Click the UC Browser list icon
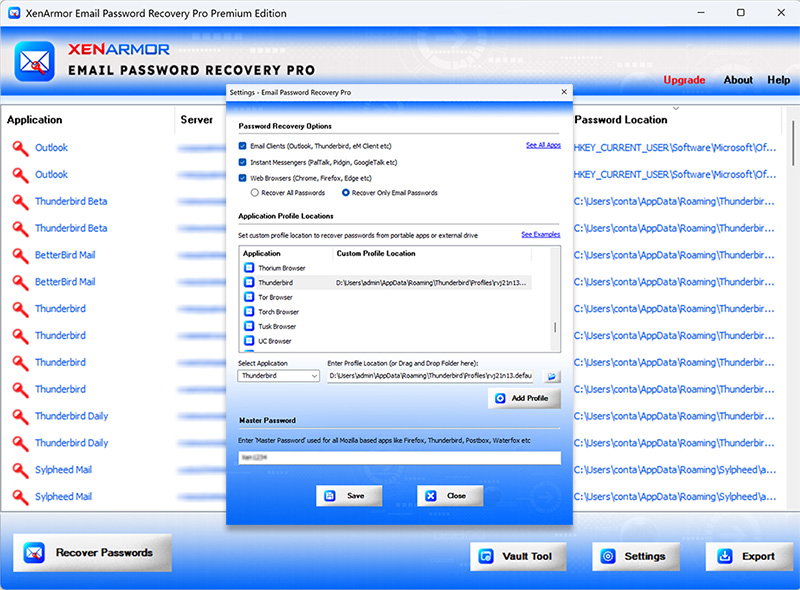Viewport: 800px width, 590px height. 250,341
